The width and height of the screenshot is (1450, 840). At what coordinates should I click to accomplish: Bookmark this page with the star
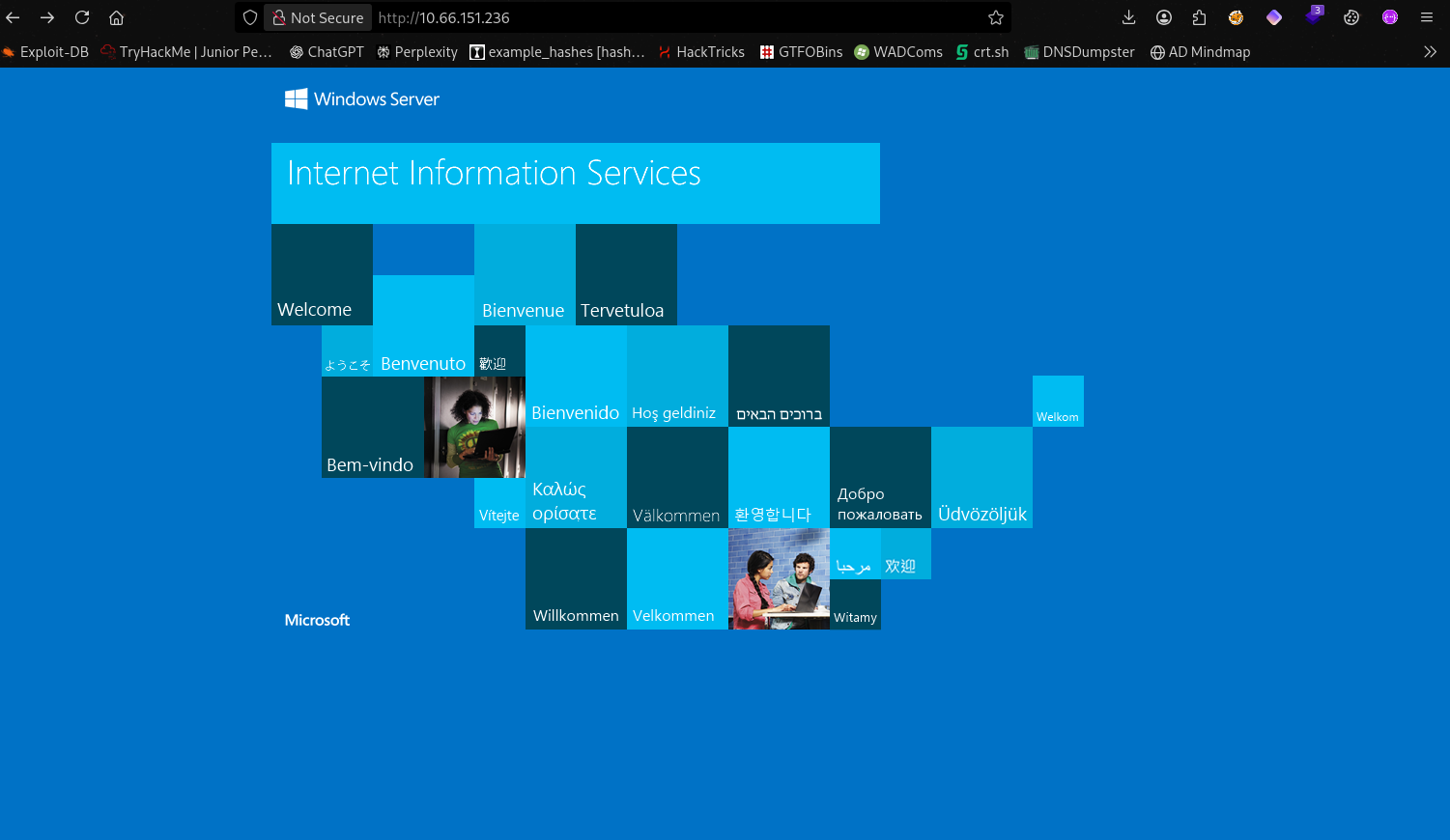point(996,17)
